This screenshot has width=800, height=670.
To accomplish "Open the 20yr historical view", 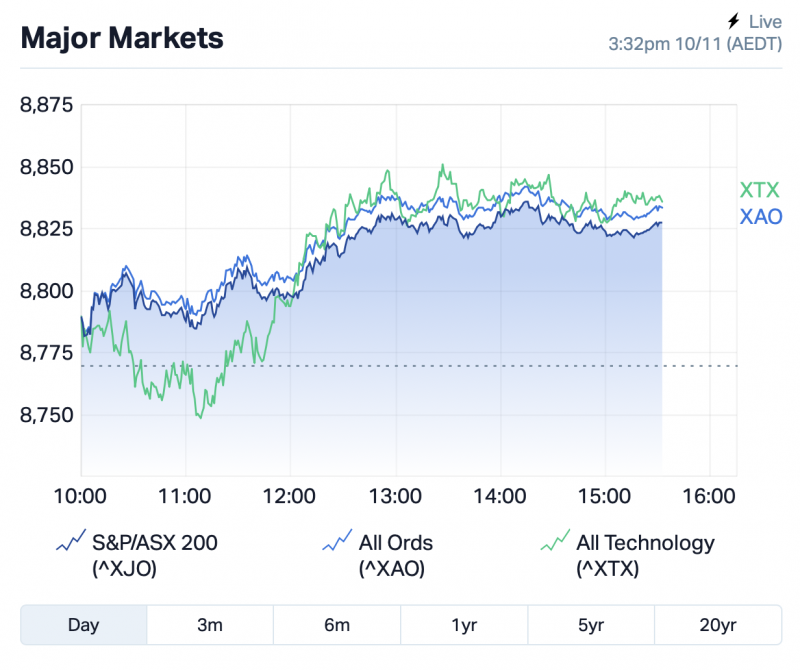I will (x=718, y=625).
